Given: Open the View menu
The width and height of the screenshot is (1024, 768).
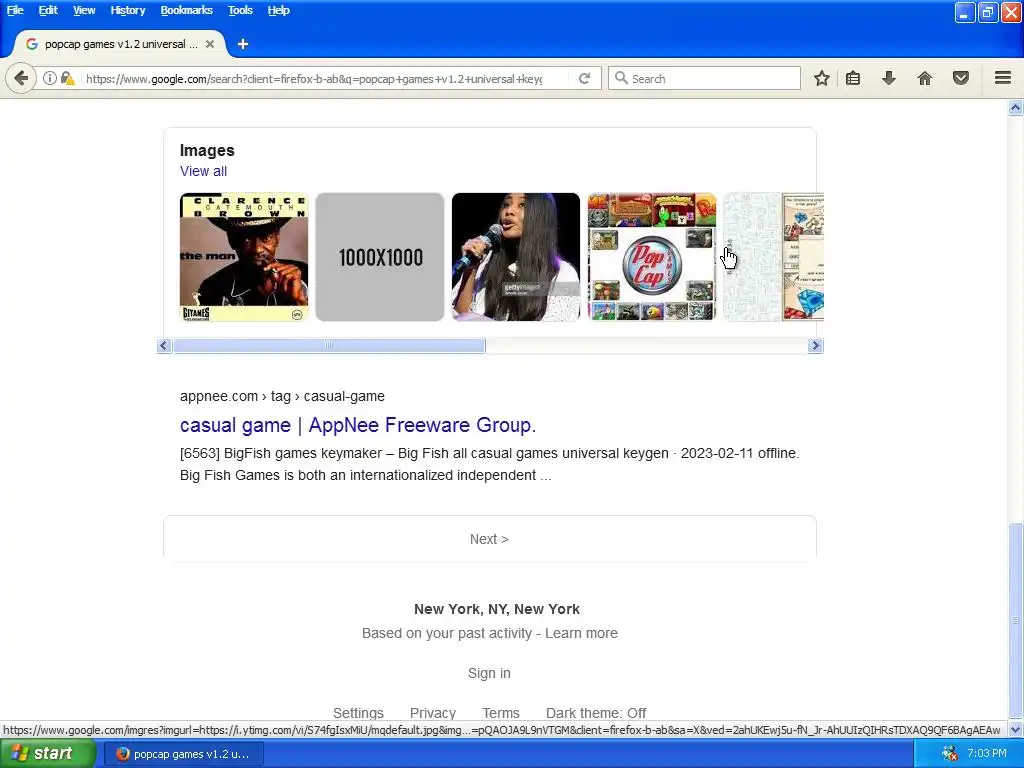Looking at the screenshot, I should point(84,10).
